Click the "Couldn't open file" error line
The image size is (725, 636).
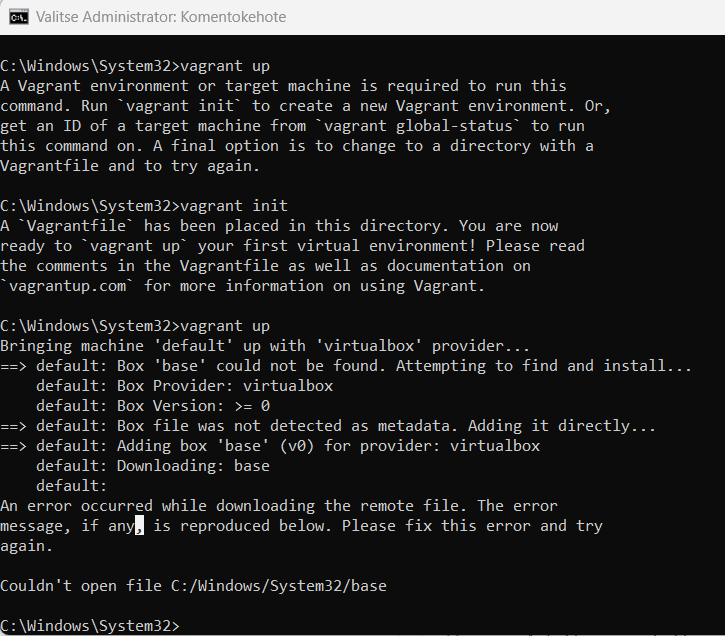click(193, 586)
